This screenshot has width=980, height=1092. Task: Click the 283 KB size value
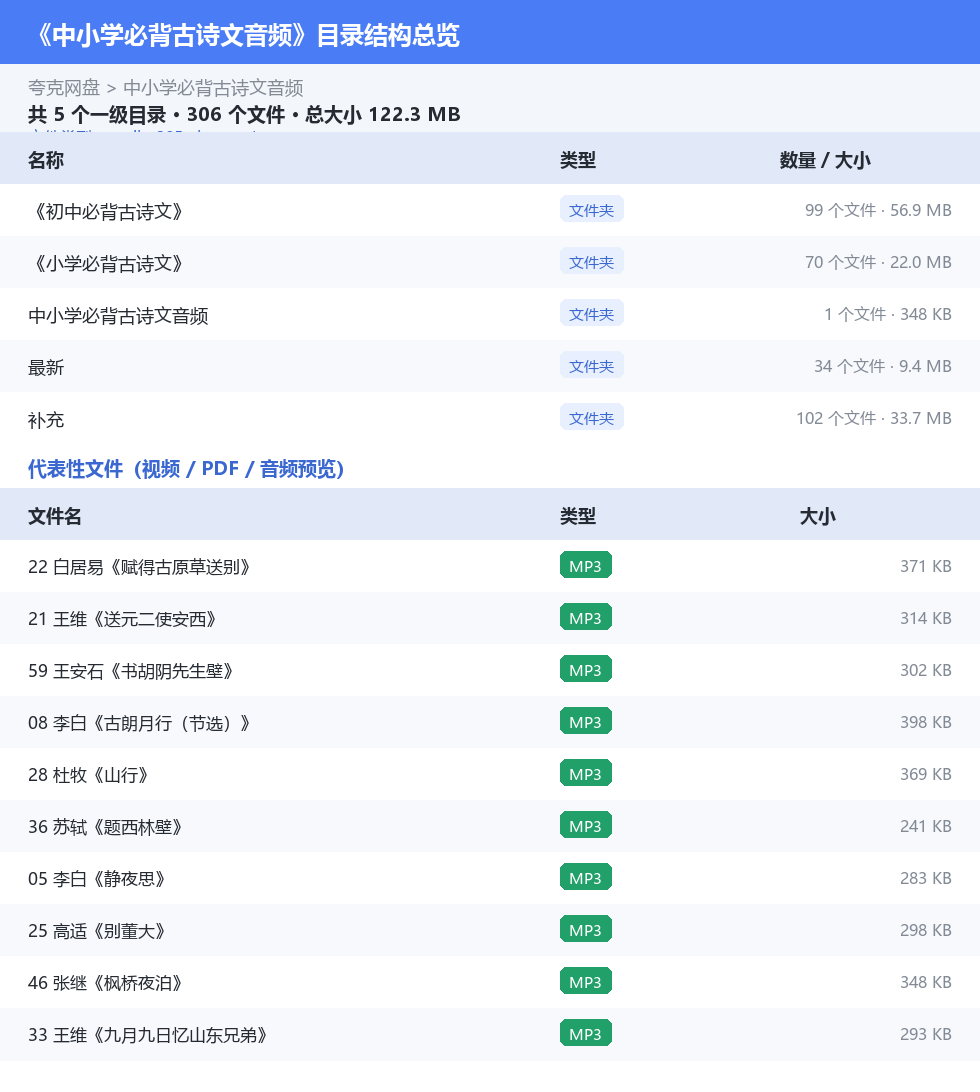coord(926,878)
